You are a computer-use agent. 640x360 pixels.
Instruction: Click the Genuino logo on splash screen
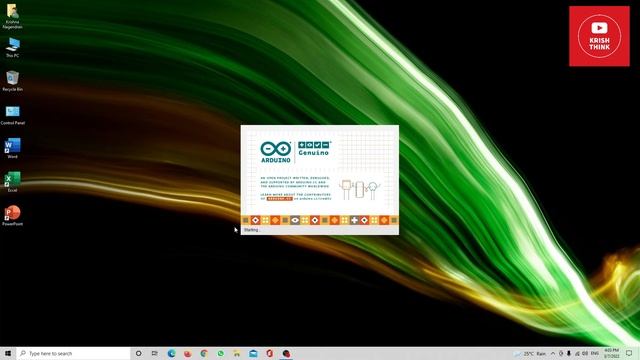313,148
